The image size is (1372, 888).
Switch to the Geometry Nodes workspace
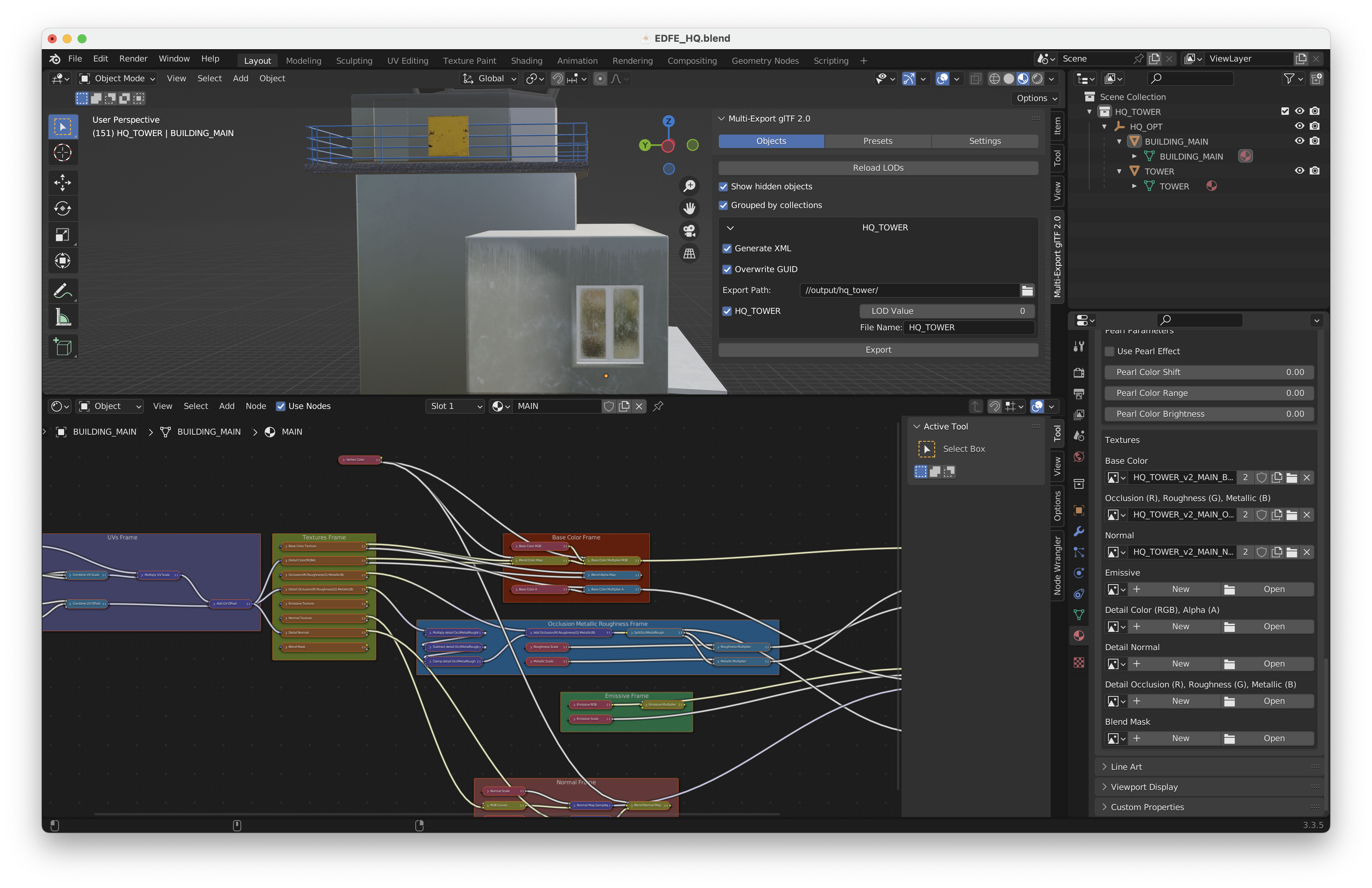click(765, 60)
